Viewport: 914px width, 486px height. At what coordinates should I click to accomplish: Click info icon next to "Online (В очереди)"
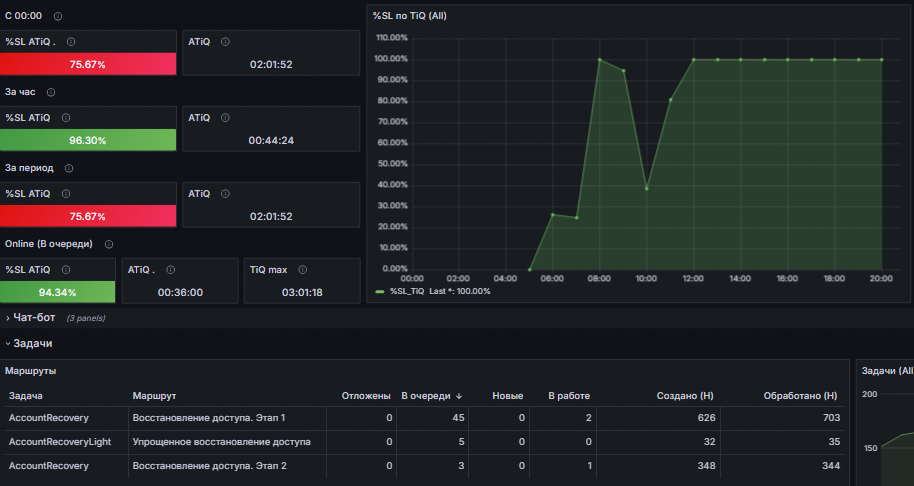point(109,244)
